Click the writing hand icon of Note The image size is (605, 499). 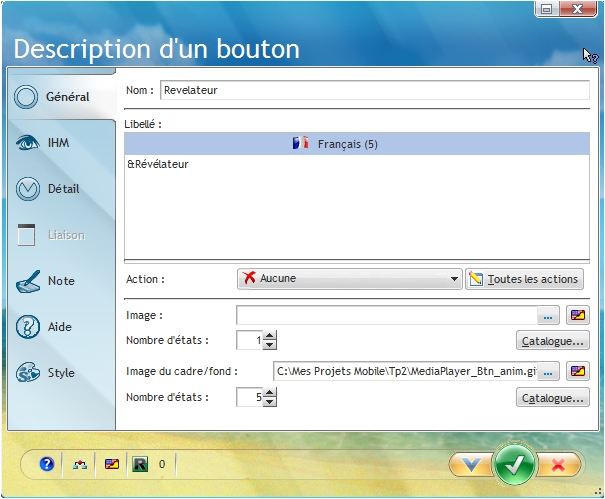(x=28, y=281)
